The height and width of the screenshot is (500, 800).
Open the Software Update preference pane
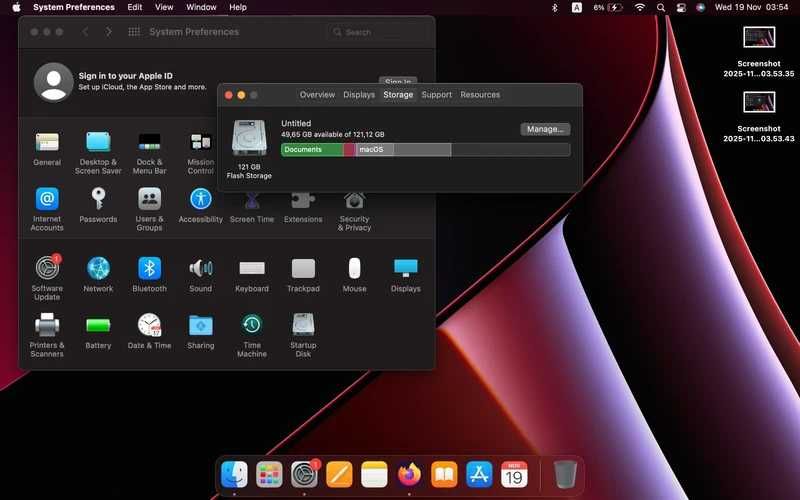(47, 277)
